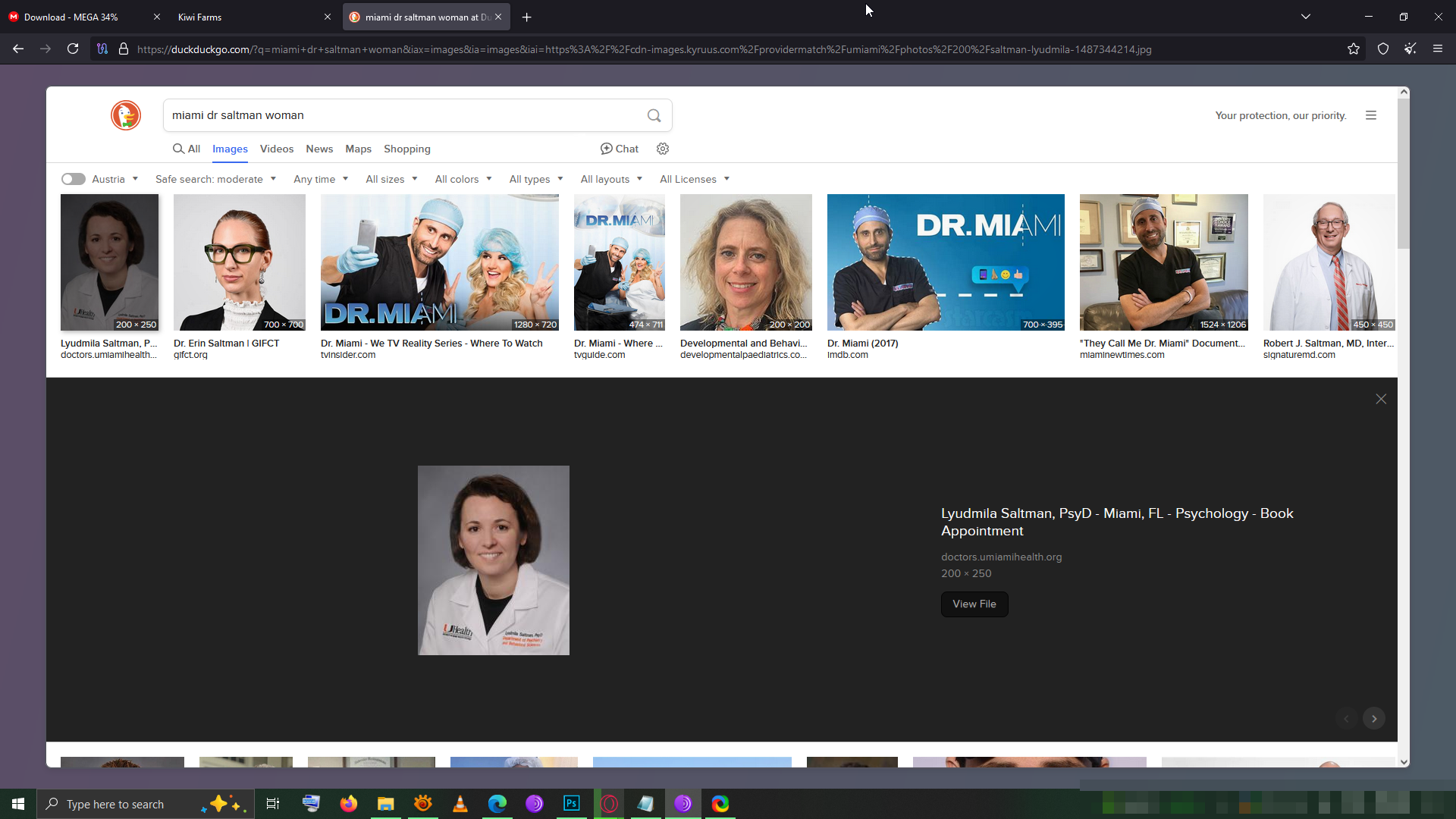Viewport: 1456px width, 819px height.
Task: Open Opera from the taskbar
Action: tap(609, 804)
